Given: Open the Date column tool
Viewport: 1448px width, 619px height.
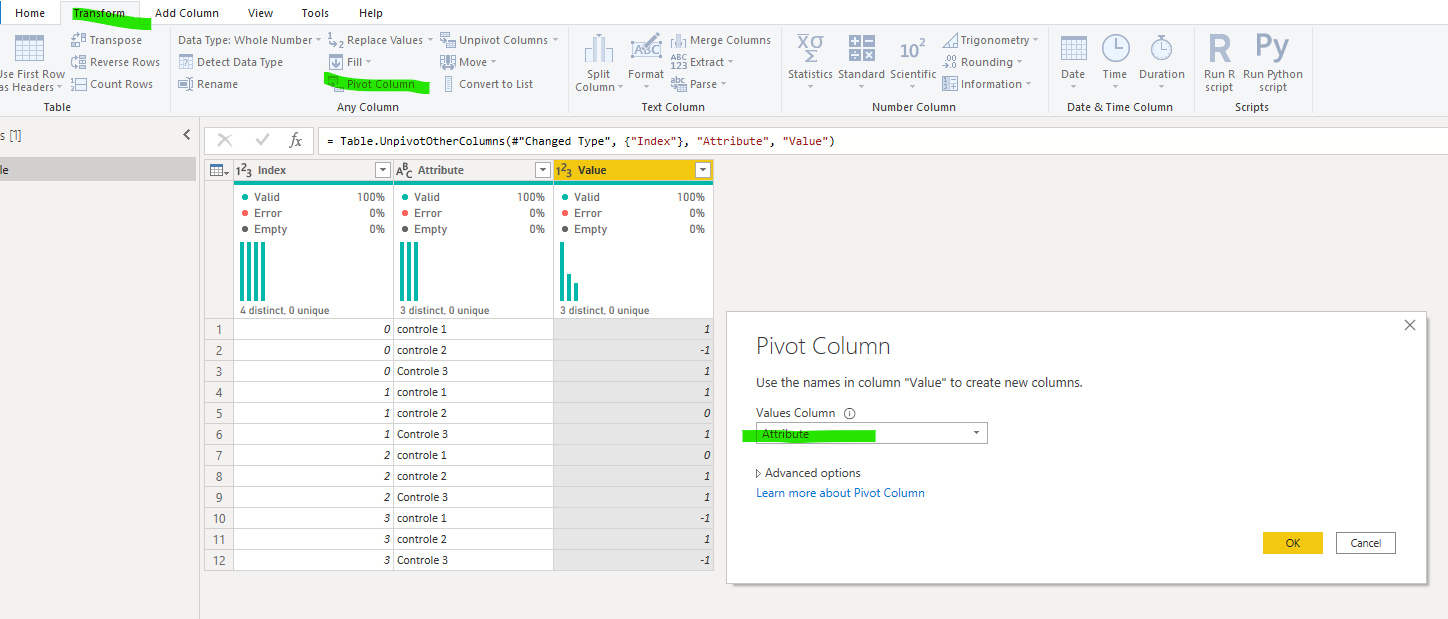Looking at the screenshot, I should point(1073,60).
